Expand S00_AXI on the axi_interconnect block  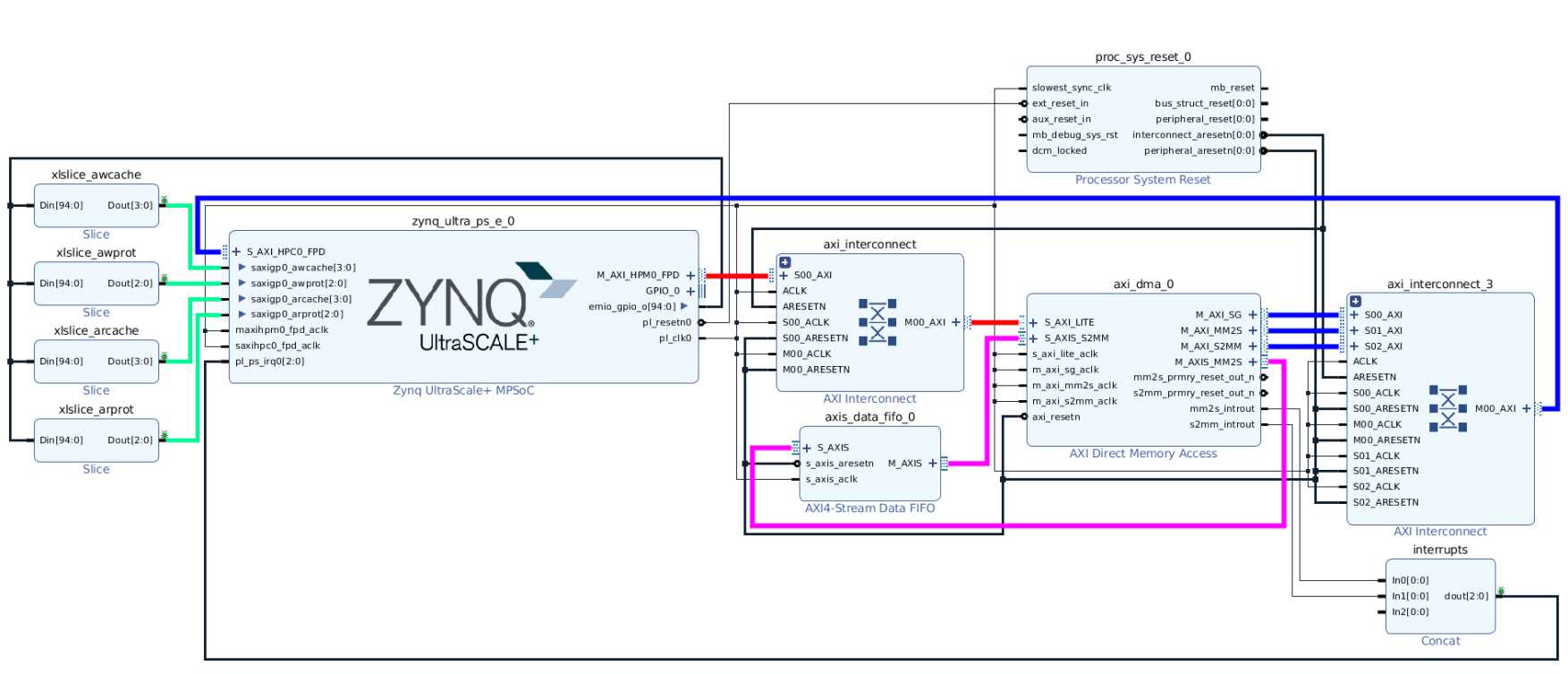(x=784, y=276)
